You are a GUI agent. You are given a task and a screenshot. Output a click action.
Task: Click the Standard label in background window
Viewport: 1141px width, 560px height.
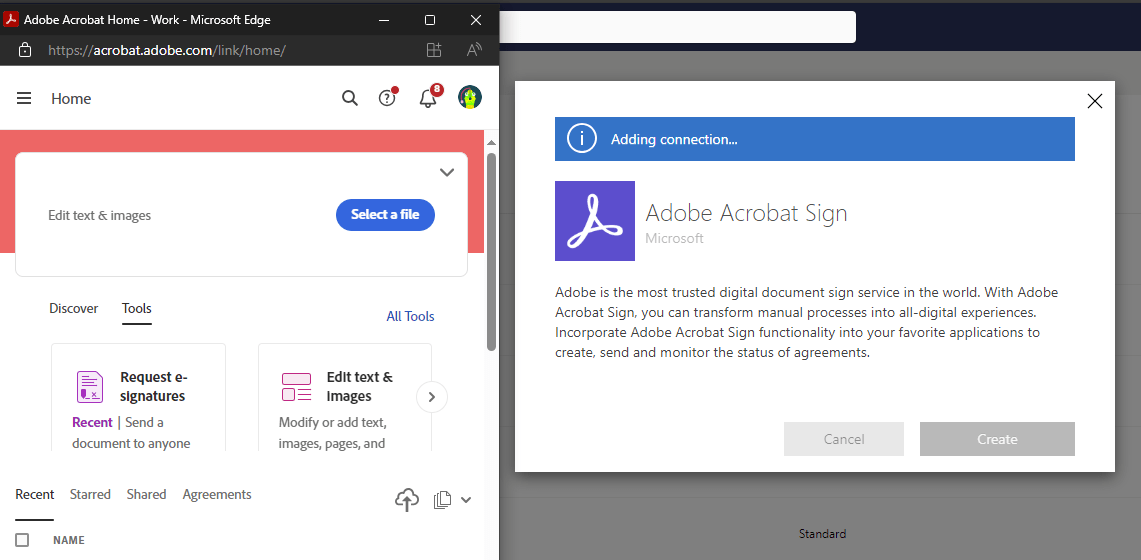point(822,534)
